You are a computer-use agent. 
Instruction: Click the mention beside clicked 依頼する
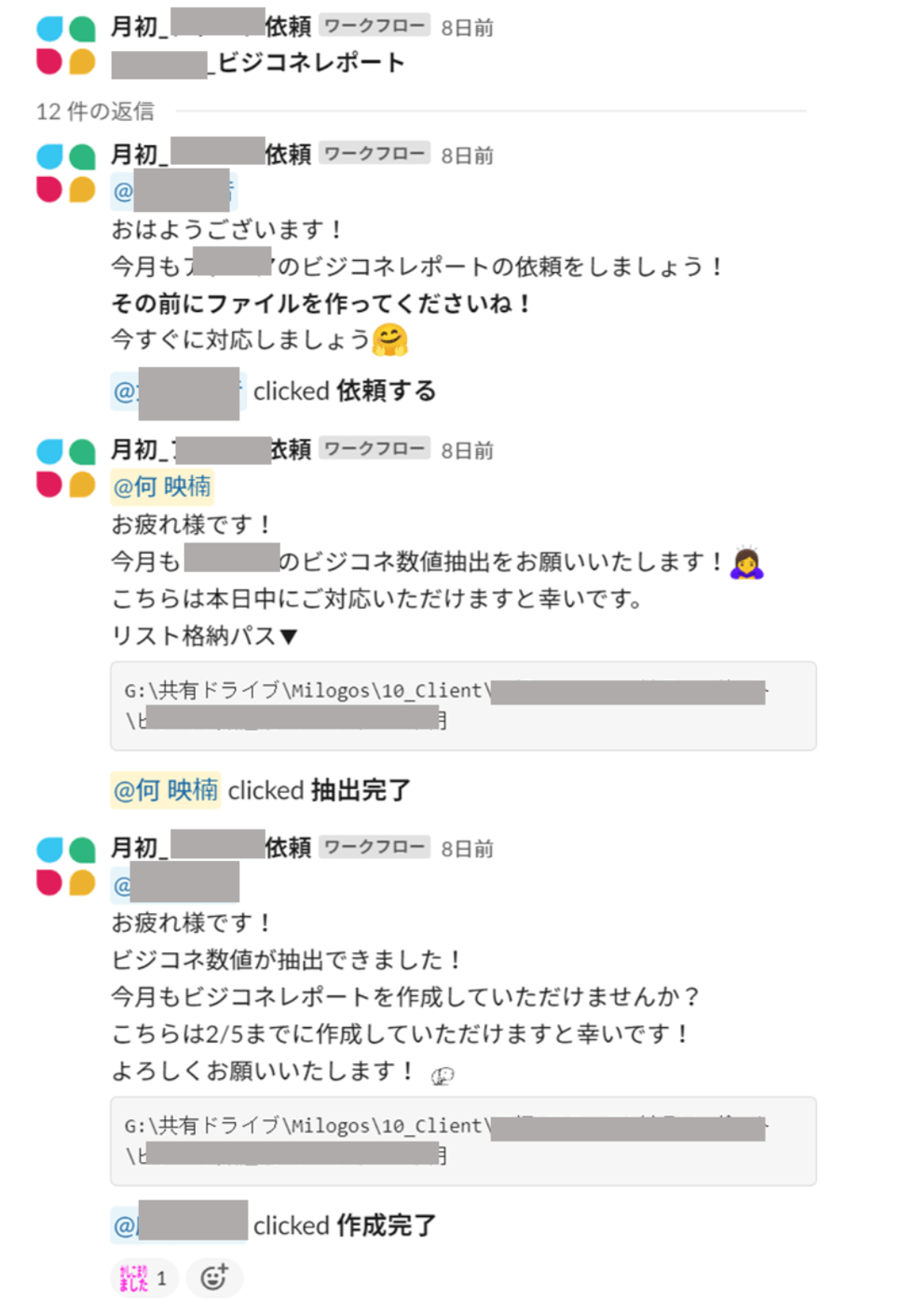(178, 392)
